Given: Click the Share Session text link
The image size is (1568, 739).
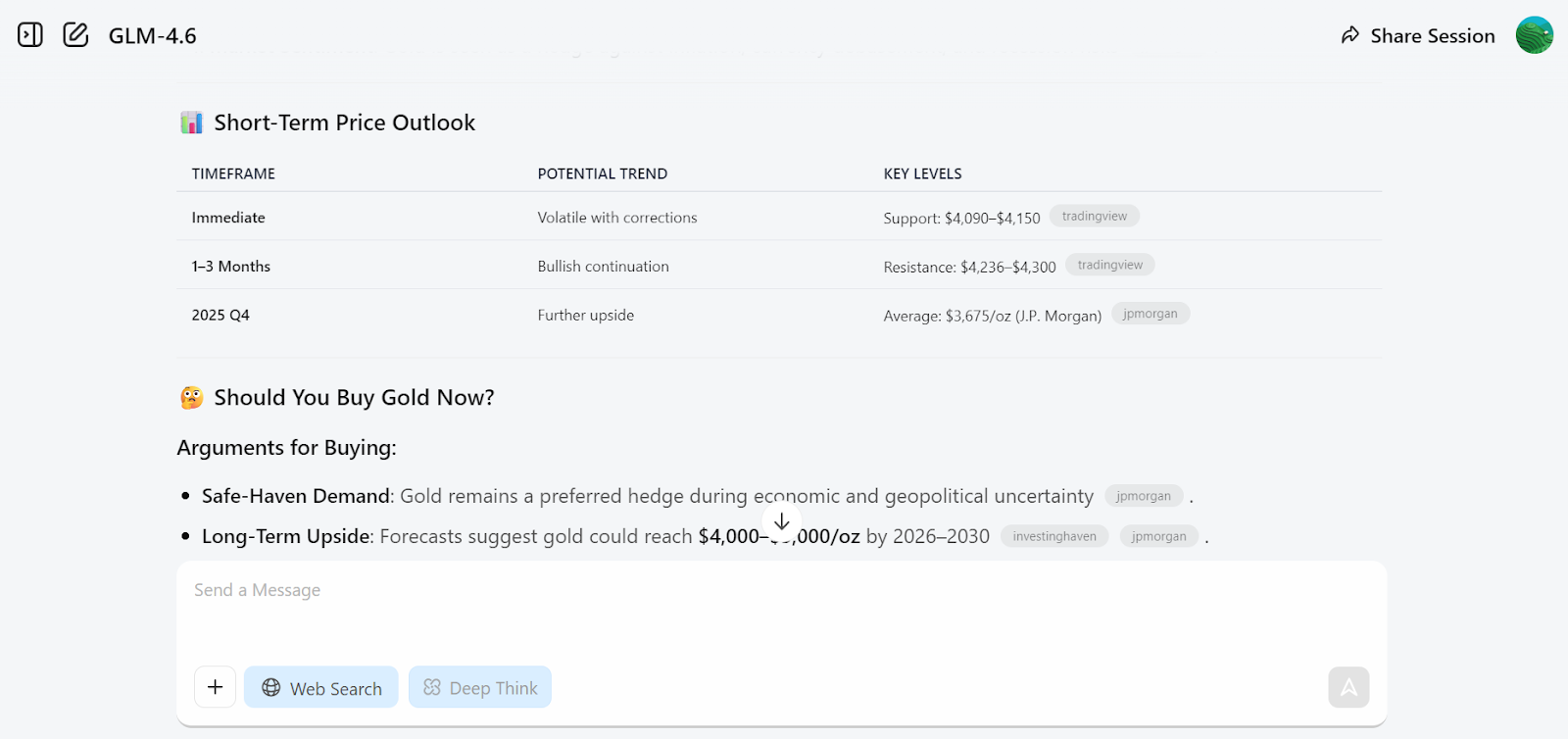Looking at the screenshot, I should 1432,36.
